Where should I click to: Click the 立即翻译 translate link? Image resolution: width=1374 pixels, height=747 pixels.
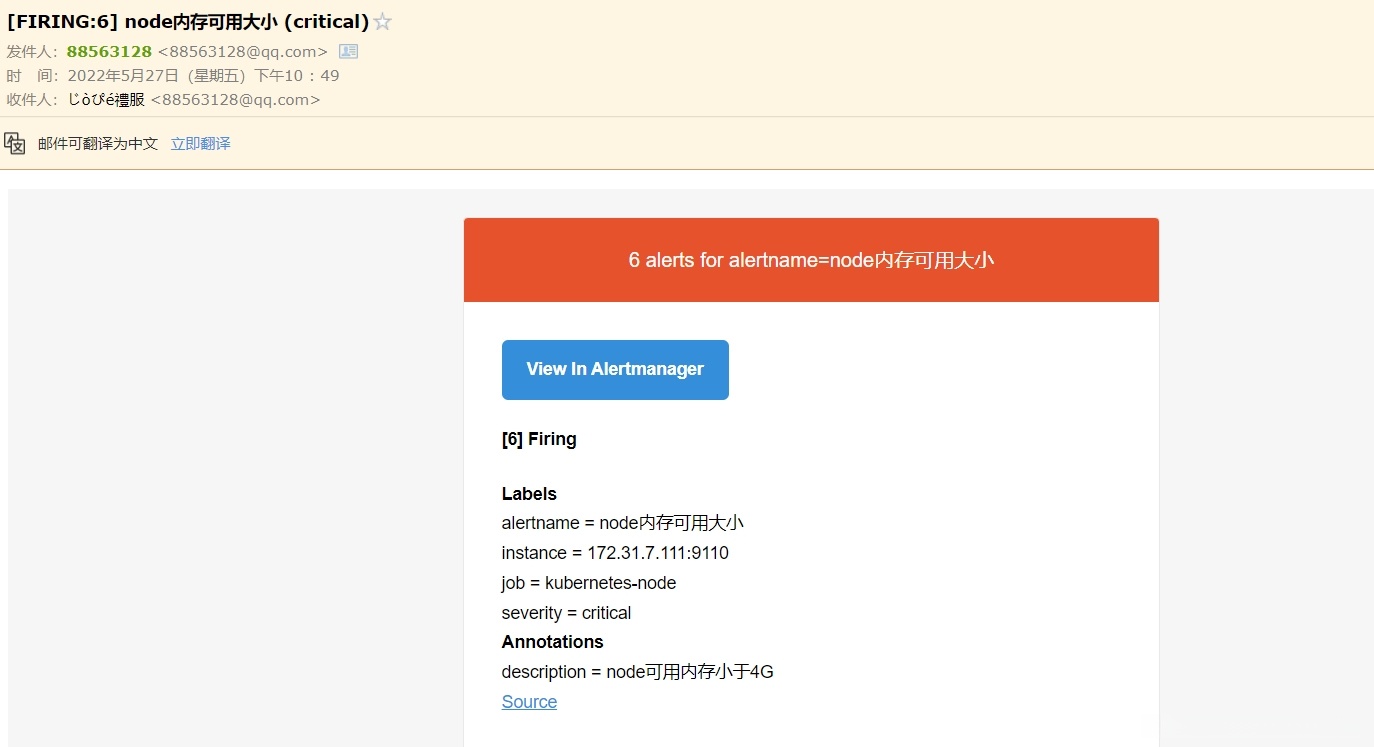[200, 144]
